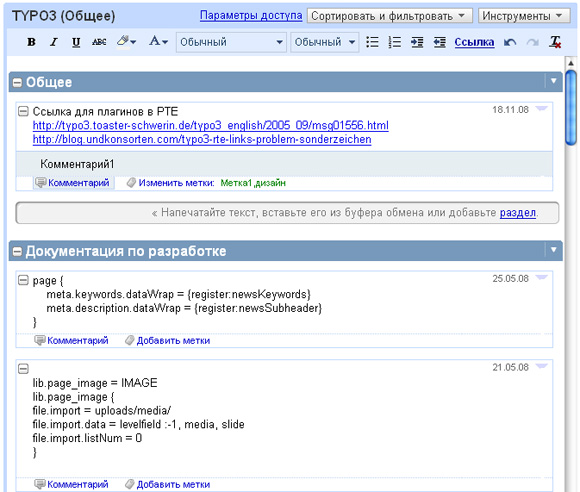Viewport: 580px width, 492px height.
Task: Open the first Обычный font dropdown
Action: [x=231, y=42]
